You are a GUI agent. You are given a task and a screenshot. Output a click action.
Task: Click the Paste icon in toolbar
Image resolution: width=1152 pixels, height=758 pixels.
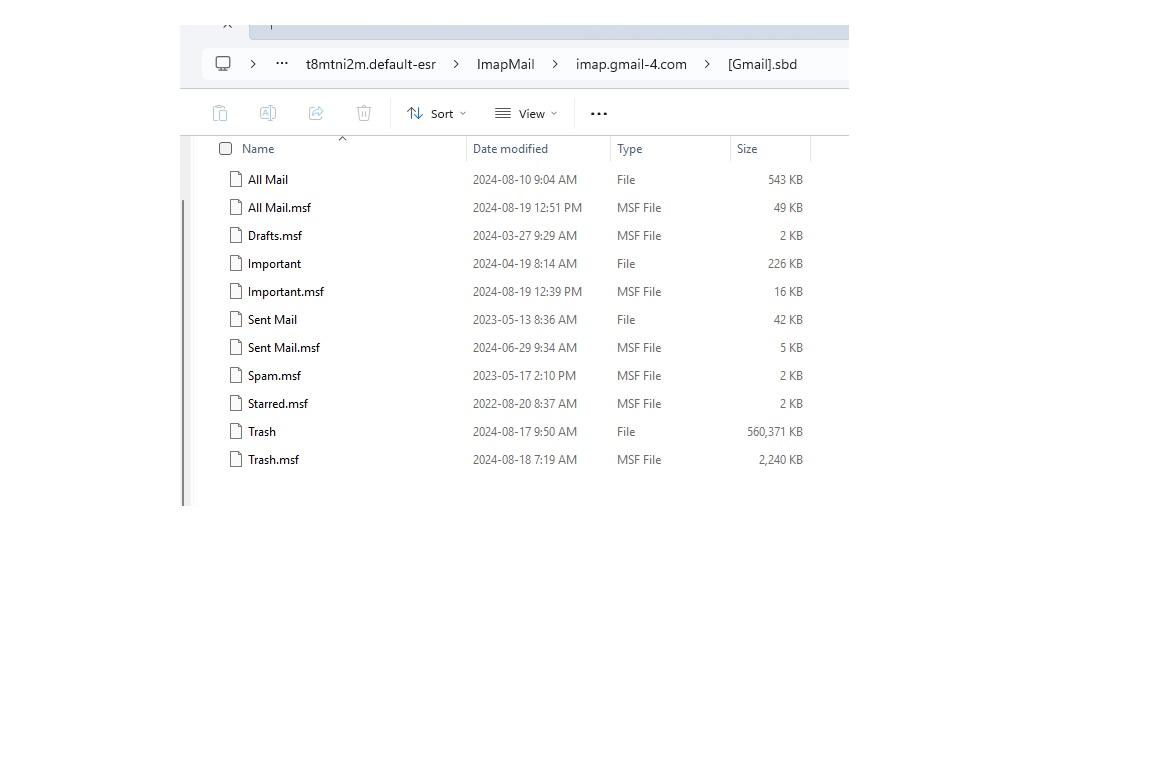220,113
